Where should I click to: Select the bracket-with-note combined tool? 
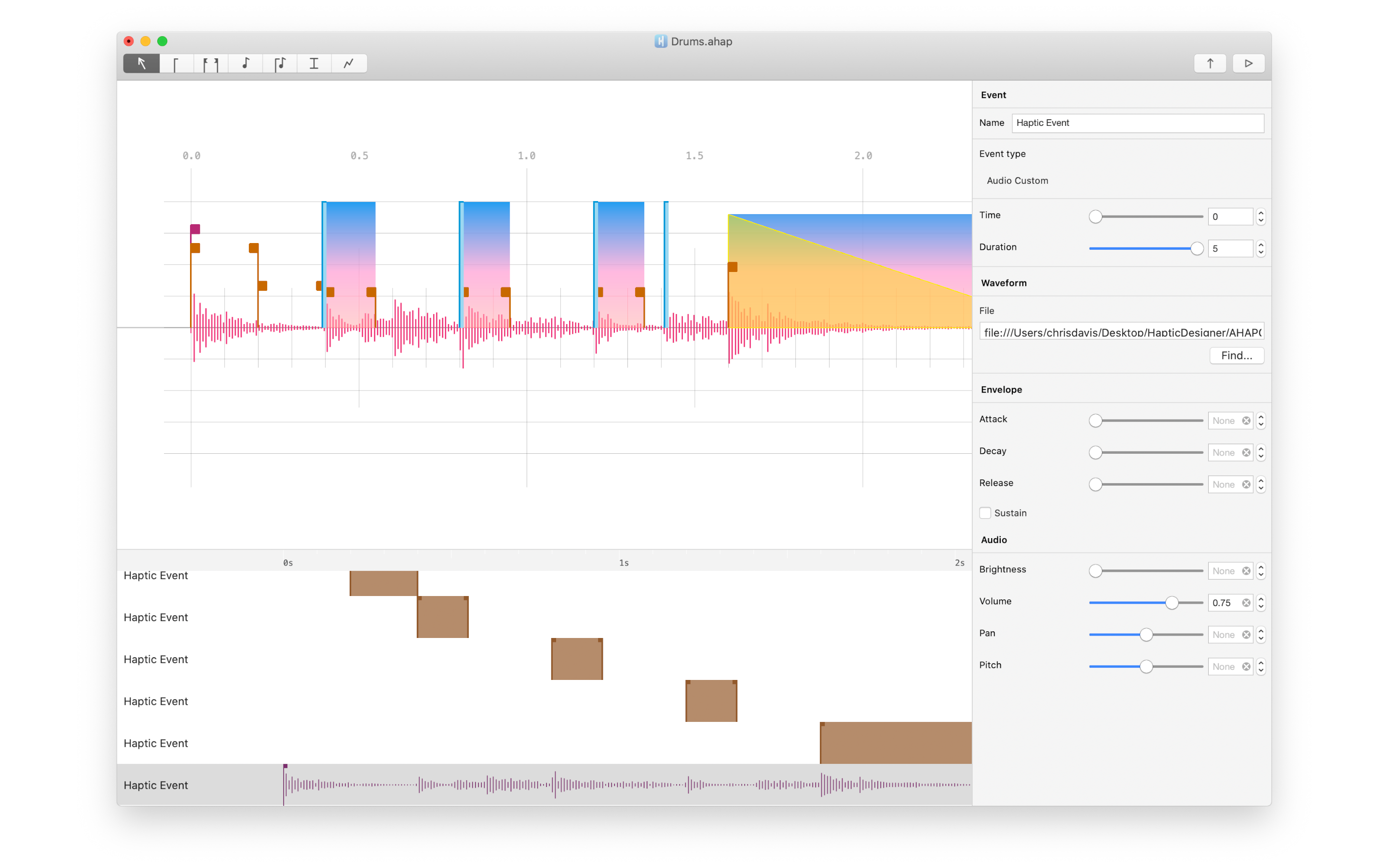[280, 63]
